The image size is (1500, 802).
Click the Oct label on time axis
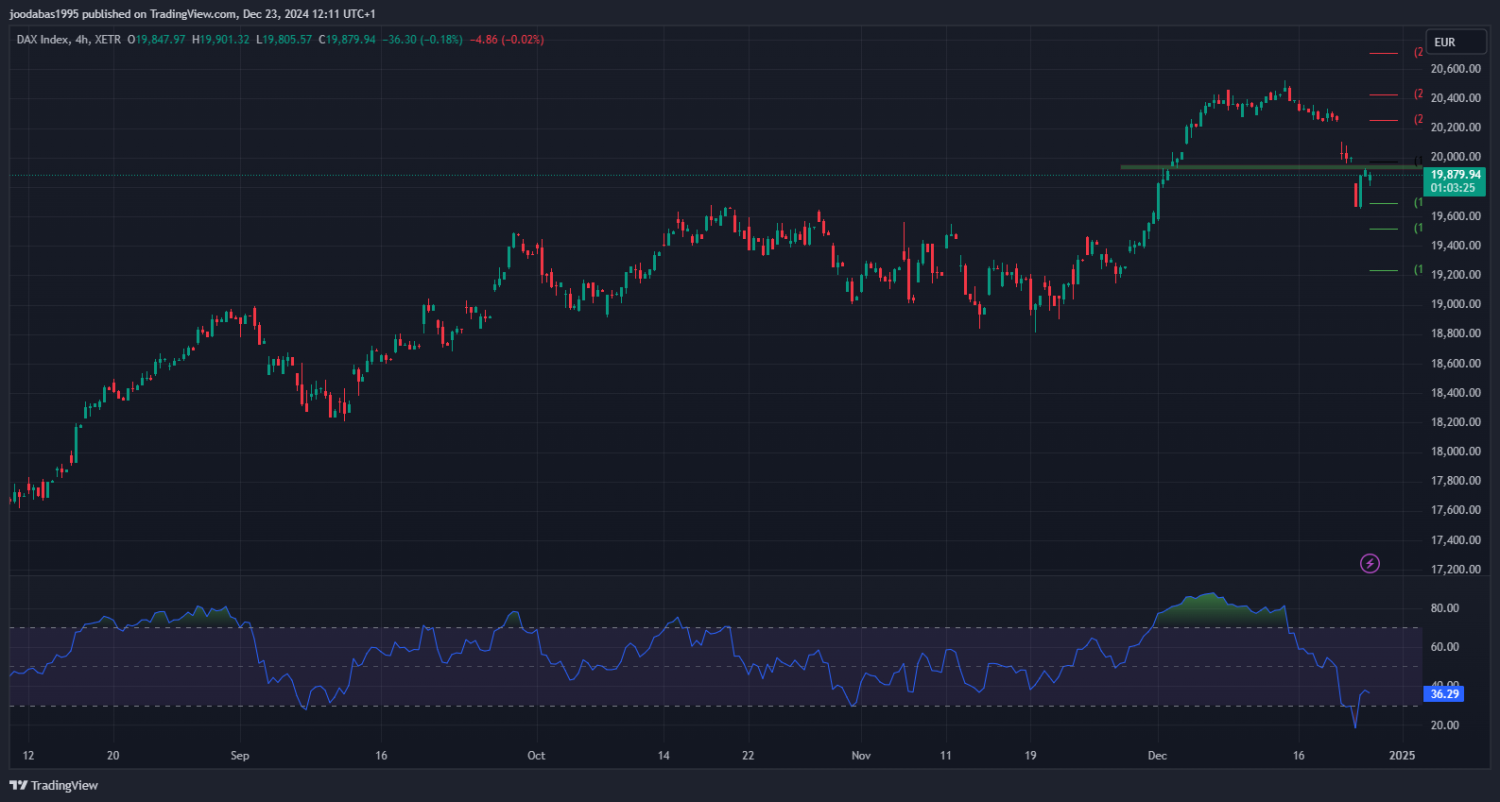(535, 756)
